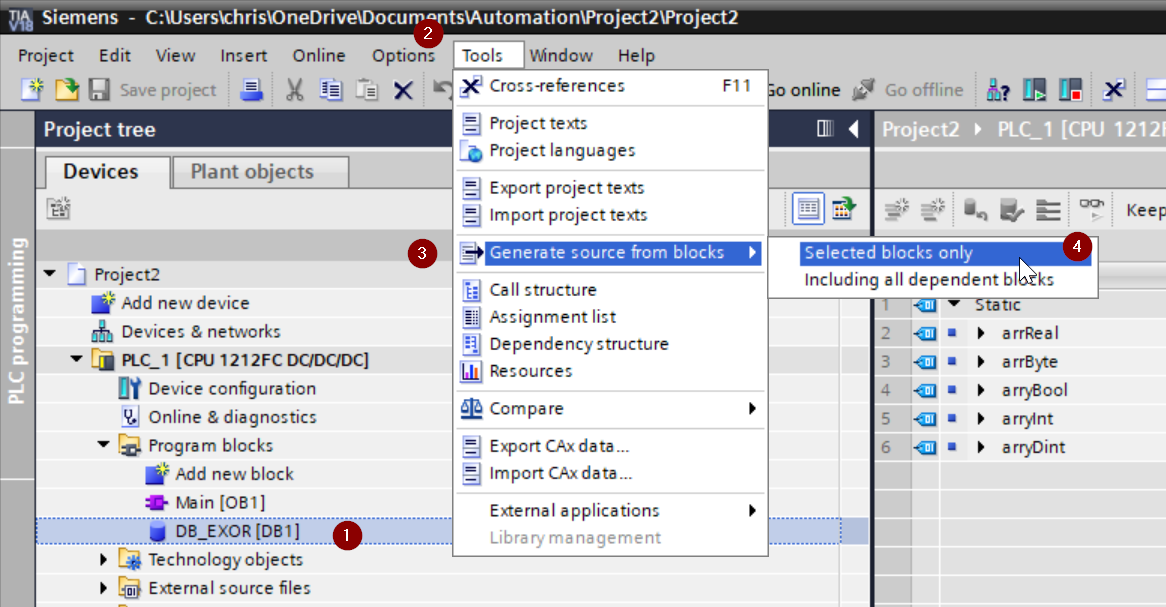
Task: Open the Window menu
Action: pos(561,56)
